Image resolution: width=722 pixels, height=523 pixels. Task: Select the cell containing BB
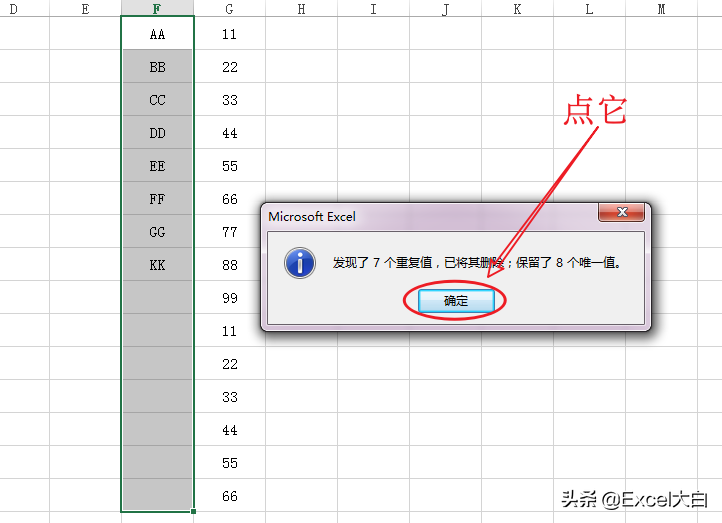pyautogui.click(x=157, y=67)
